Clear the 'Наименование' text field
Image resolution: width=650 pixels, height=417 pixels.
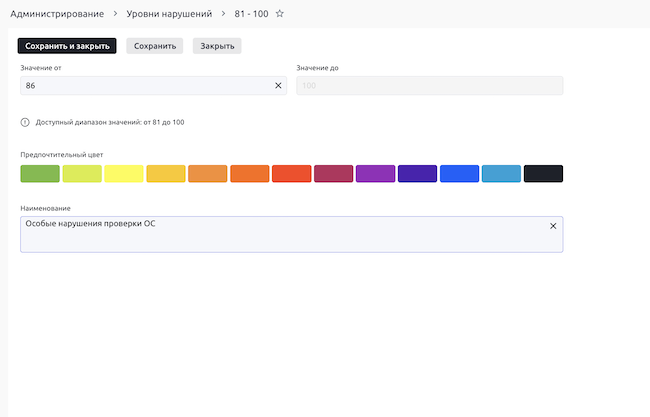tap(553, 226)
